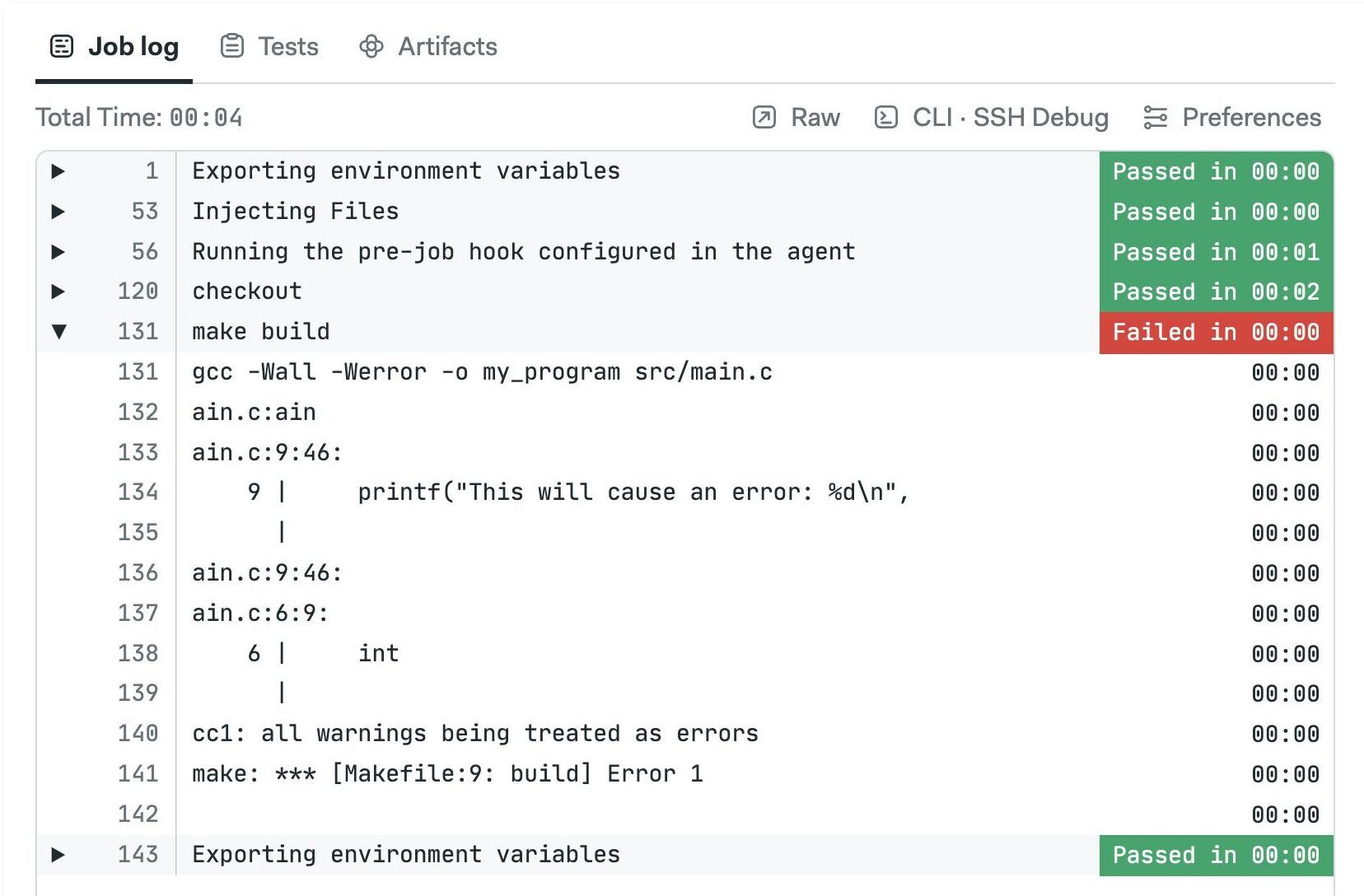Screen dimensions: 1364x896
Task: Open the Artifacts tab
Action: point(428,46)
